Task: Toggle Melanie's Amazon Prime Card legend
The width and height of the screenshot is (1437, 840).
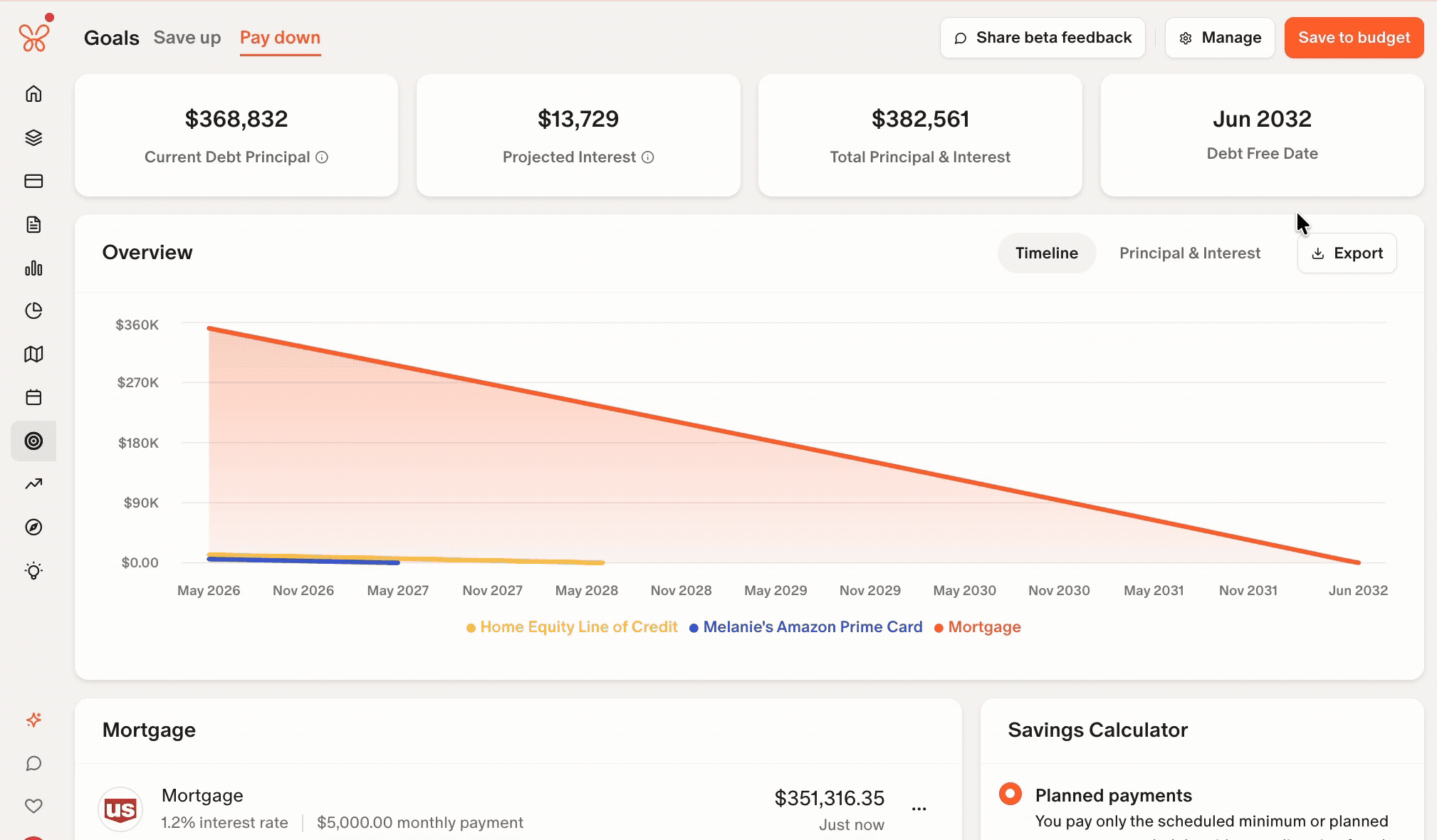Action: (806, 627)
